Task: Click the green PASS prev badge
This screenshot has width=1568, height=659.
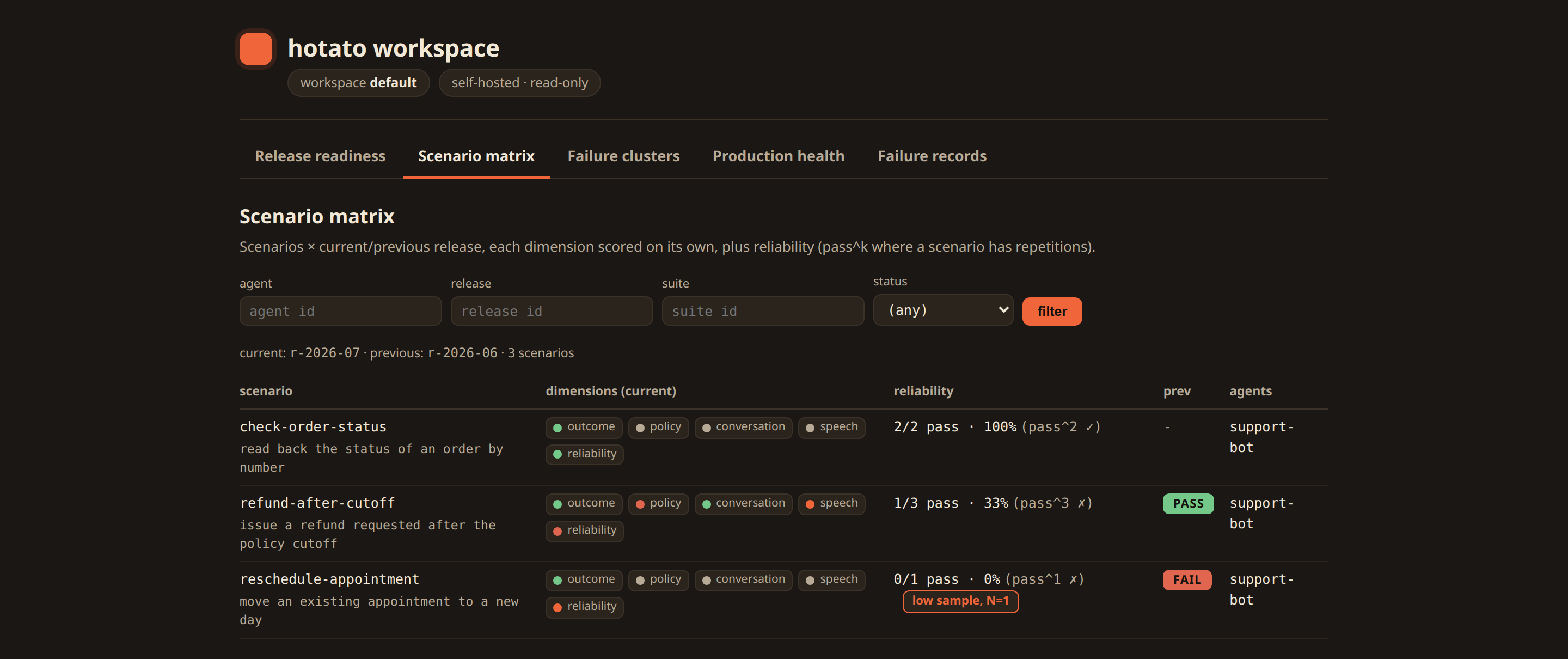Action: coord(1187,503)
